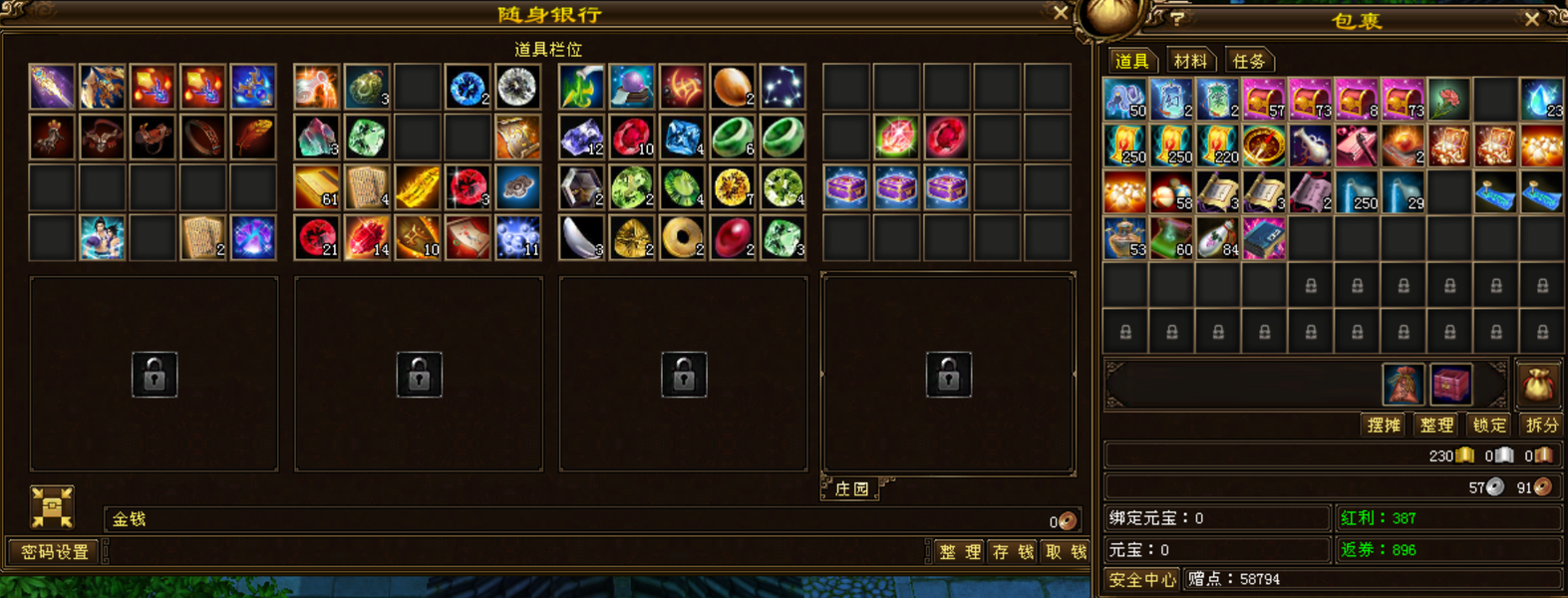
Task: Switch to the 材料 tab
Action: coord(1189,61)
